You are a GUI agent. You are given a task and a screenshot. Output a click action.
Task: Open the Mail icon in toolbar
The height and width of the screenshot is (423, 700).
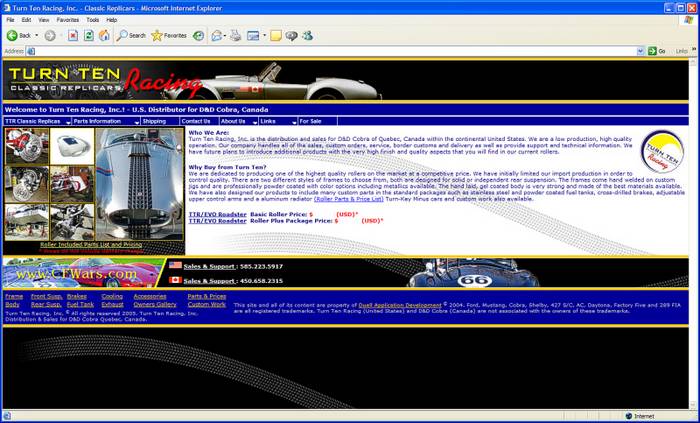click(216, 35)
